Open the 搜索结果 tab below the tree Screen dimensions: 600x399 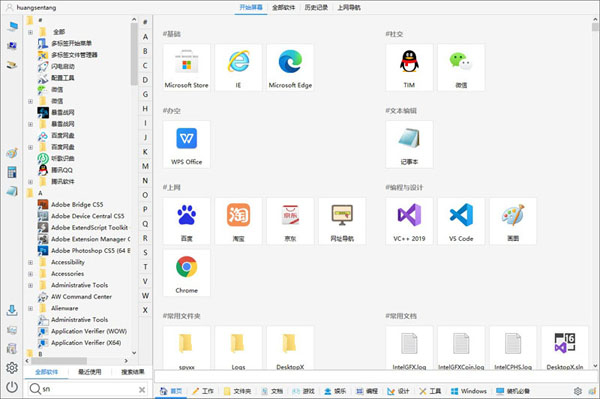pos(132,372)
